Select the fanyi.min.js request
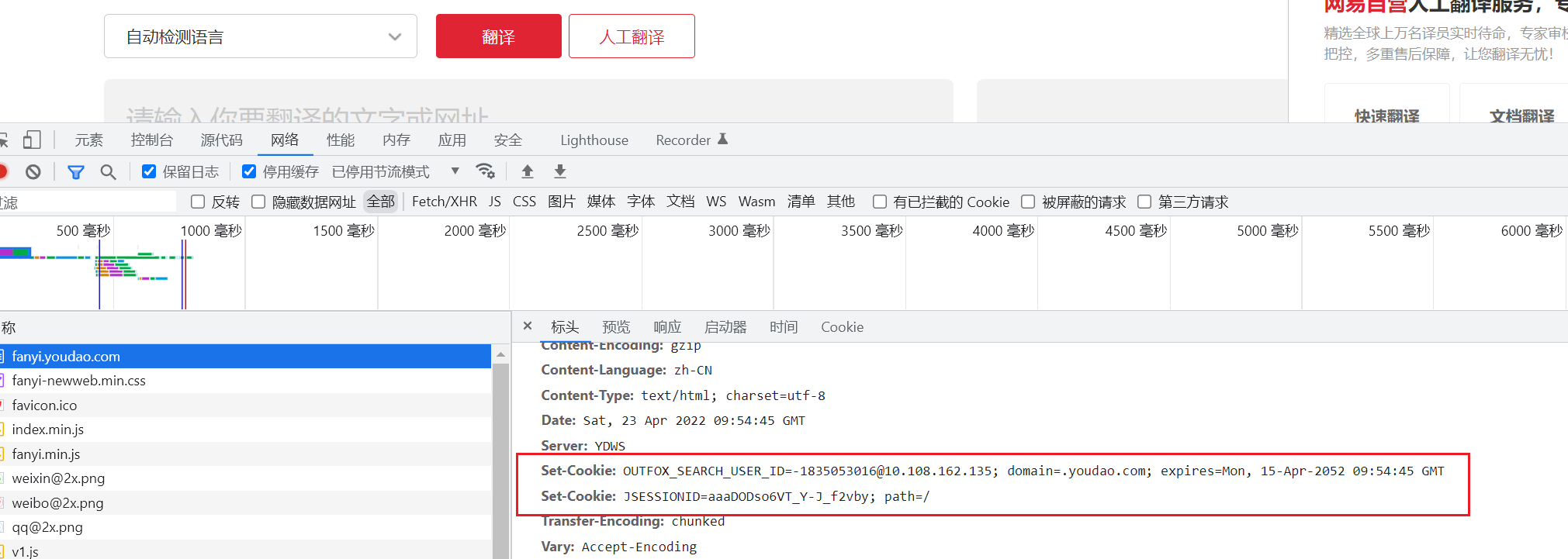This screenshot has width=1568, height=559. pos(245,454)
